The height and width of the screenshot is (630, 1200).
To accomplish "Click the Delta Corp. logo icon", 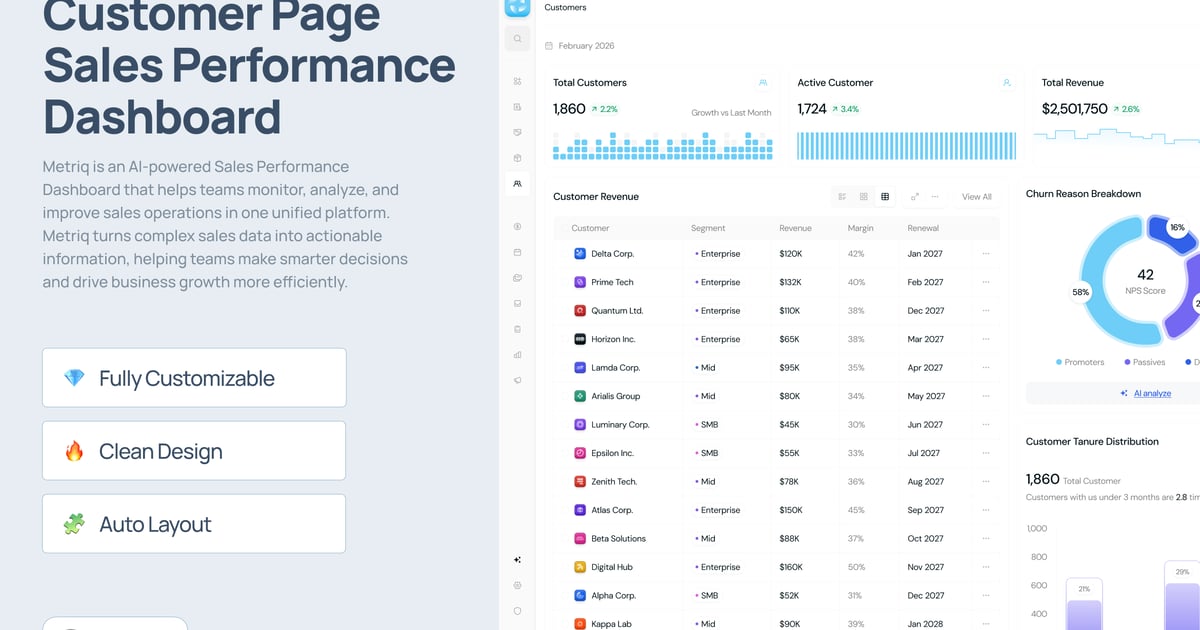I will (579, 254).
